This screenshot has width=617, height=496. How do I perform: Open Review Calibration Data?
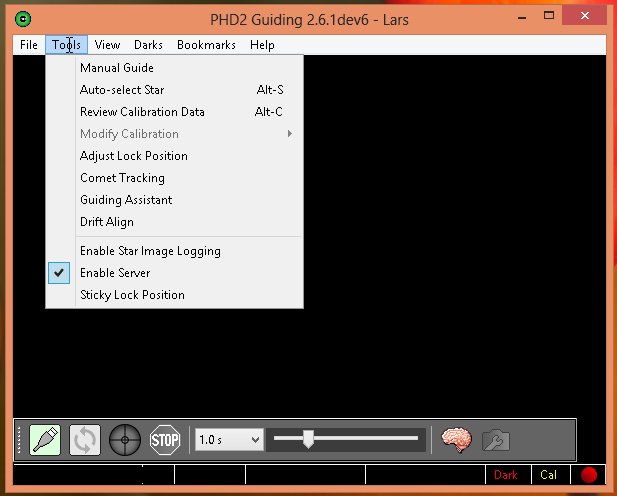point(174,112)
